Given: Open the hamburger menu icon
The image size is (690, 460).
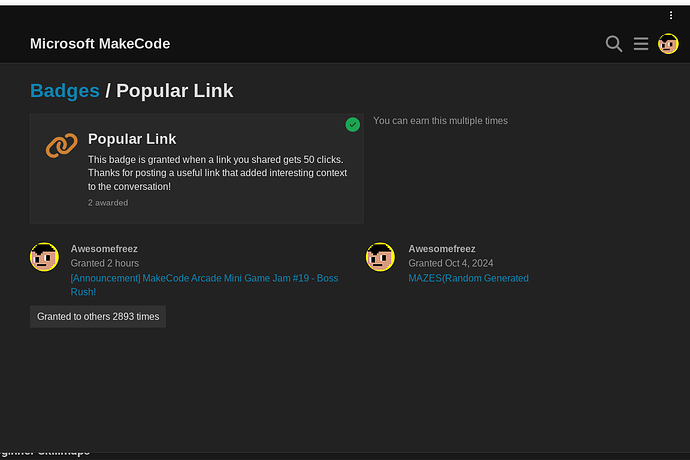Looking at the screenshot, I should (x=641, y=44).
